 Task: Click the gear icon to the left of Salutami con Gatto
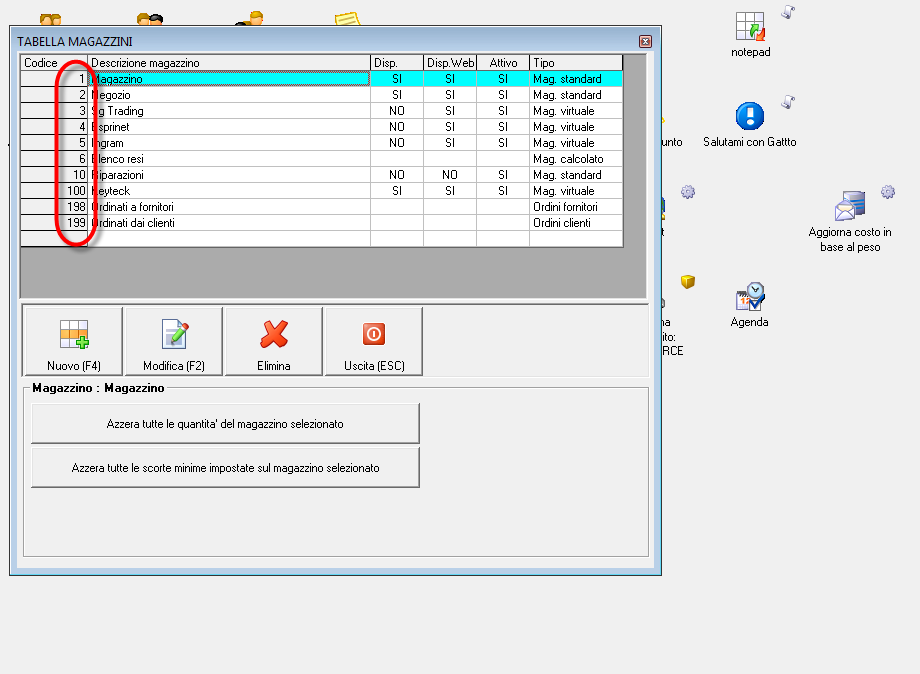click(x=688, y=192)
